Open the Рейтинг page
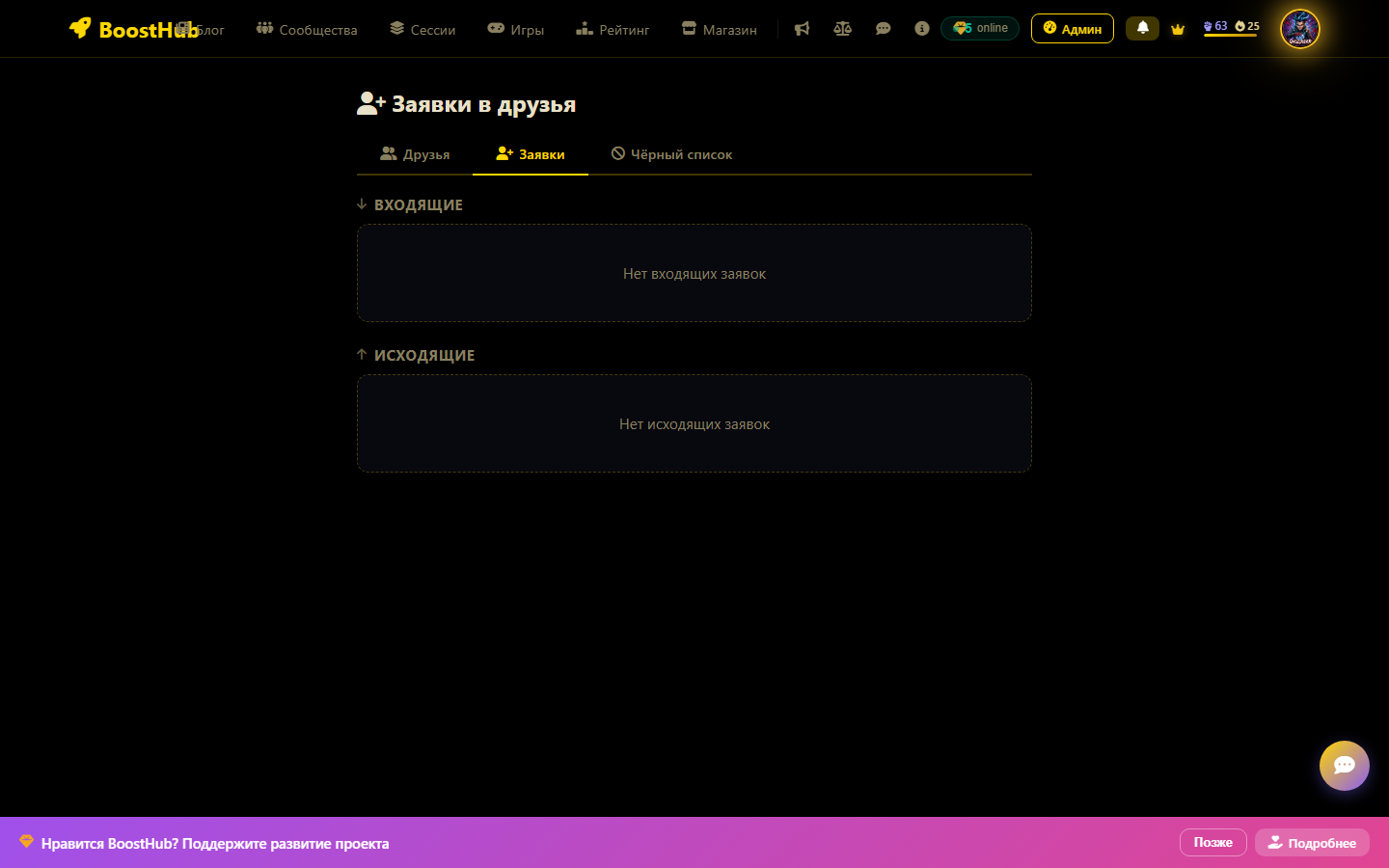The width and height of the screenshot is (1389, 868). 613,30
